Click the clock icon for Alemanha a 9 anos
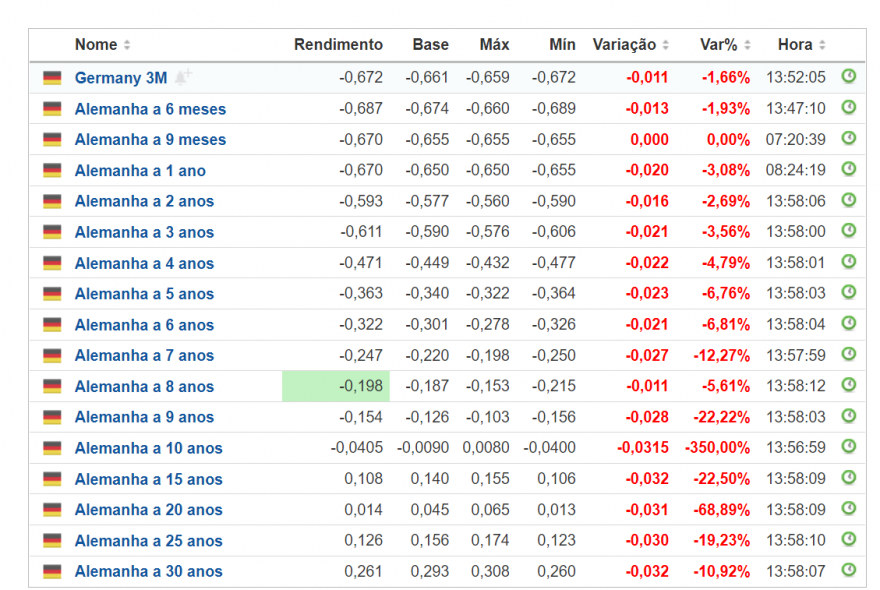The image size is (880, 590). [x=849, y=415]
